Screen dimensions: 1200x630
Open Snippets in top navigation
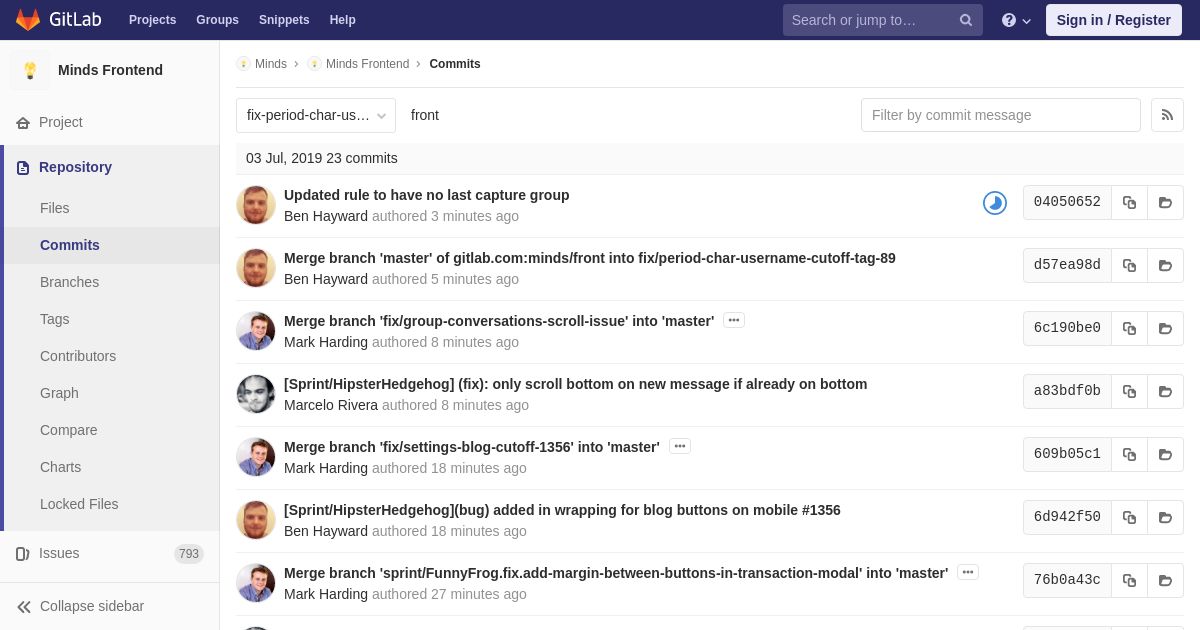coord(284,20)
